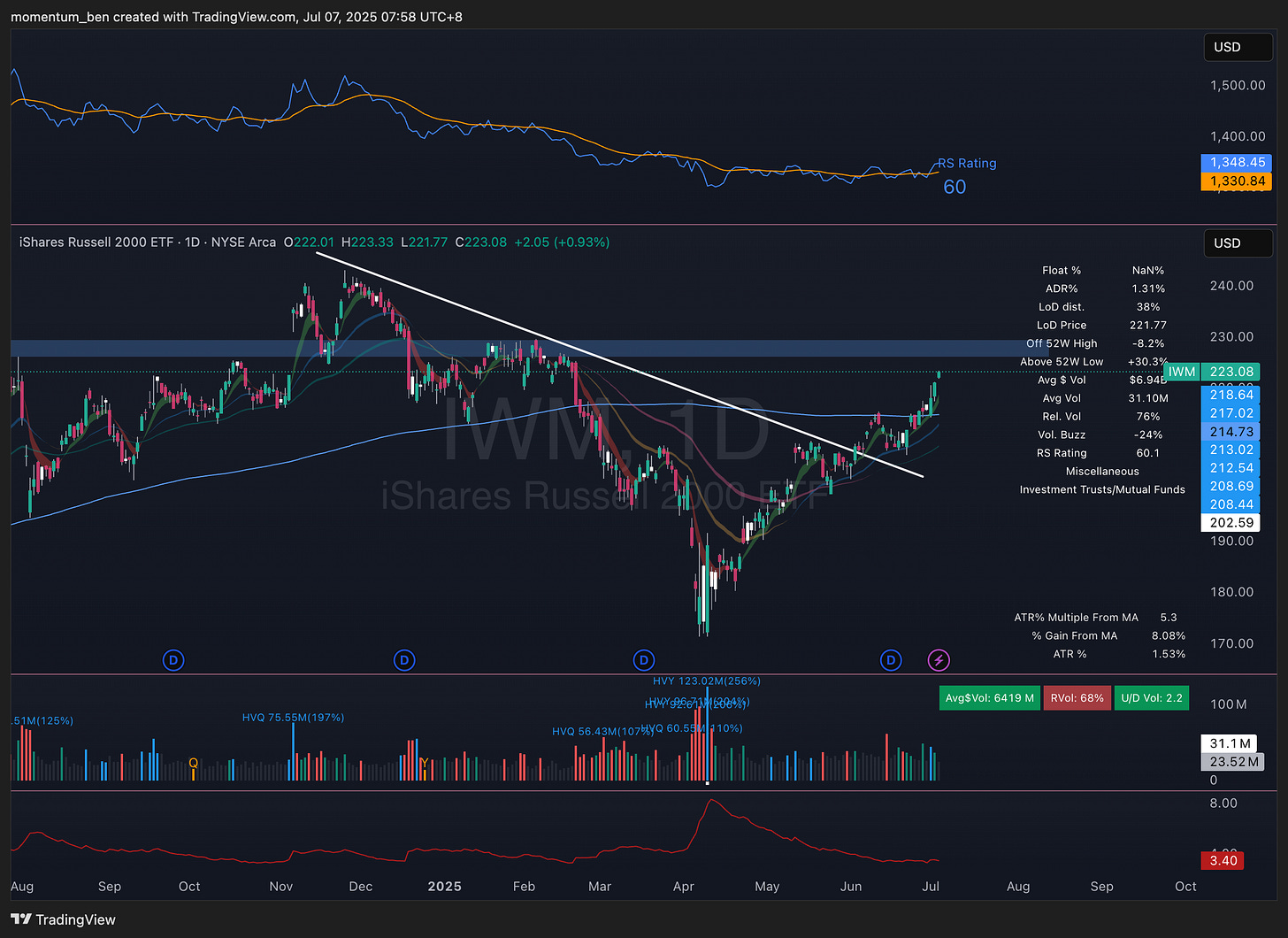The image size is (1288, 938).
Task: Click the large '60' RS rating value
Action: pyautogui.click(x=954, y=187)
